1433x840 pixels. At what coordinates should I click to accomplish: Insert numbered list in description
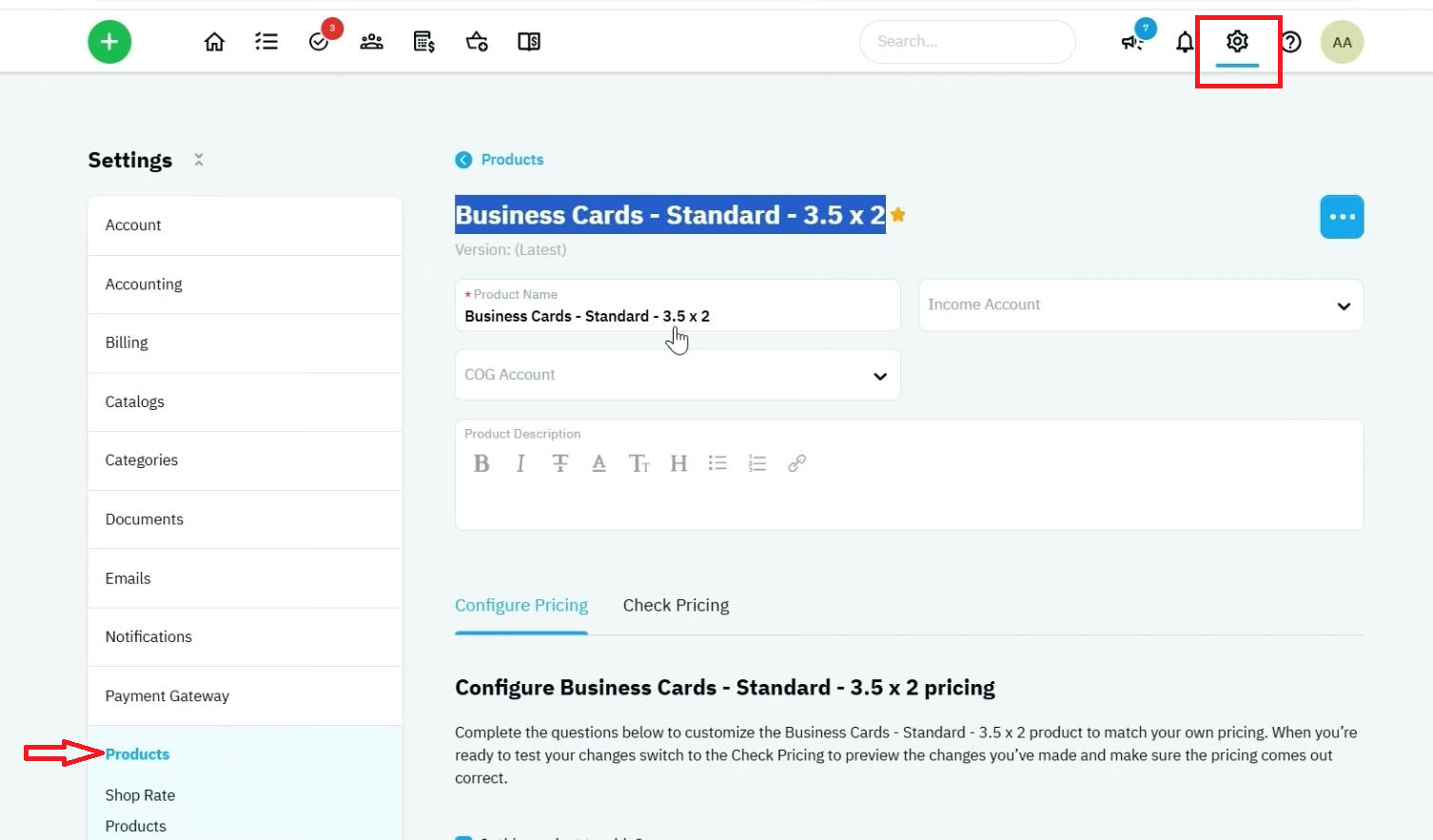757,463
